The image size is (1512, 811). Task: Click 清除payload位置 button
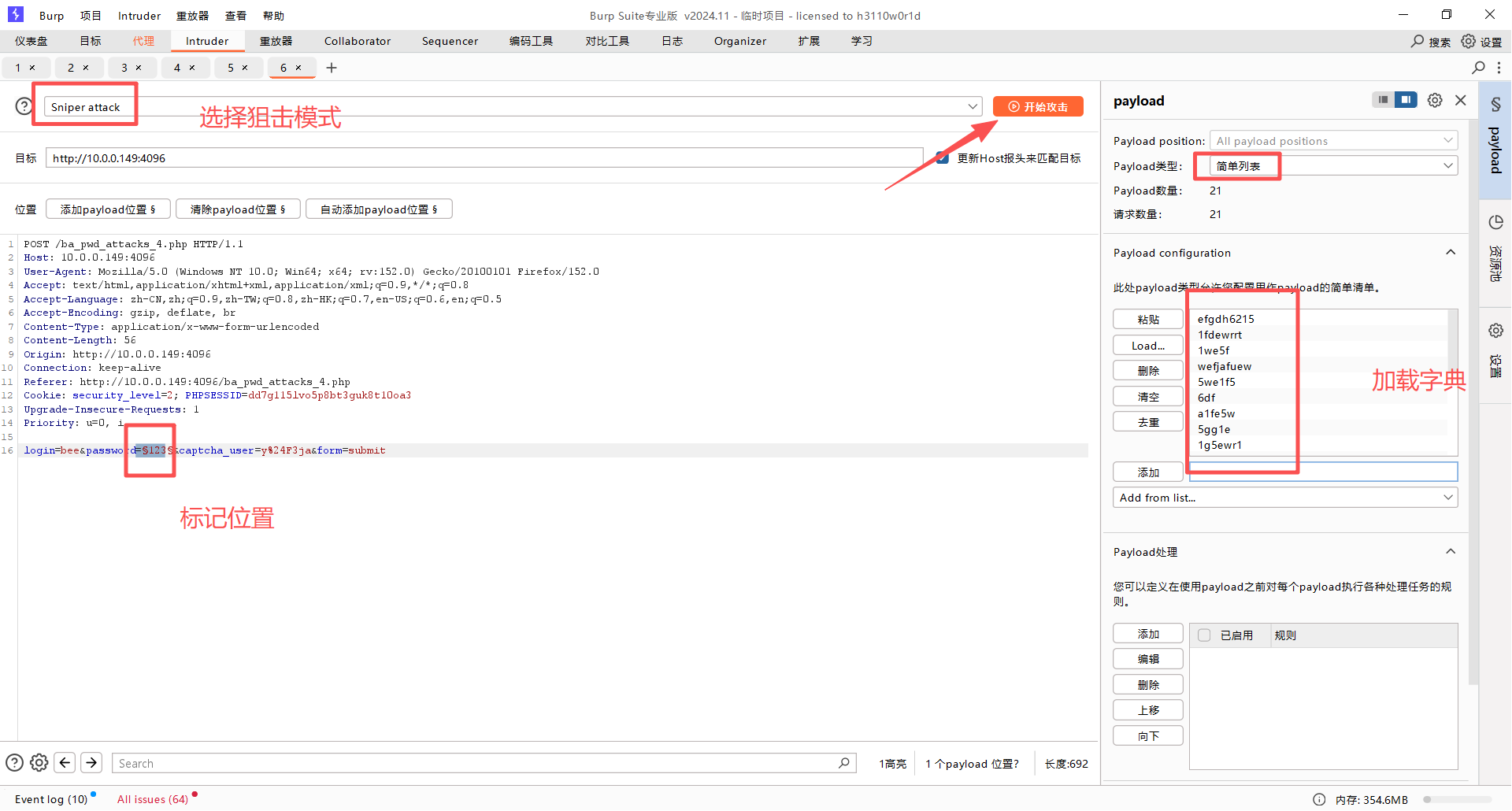click(238, 209)
